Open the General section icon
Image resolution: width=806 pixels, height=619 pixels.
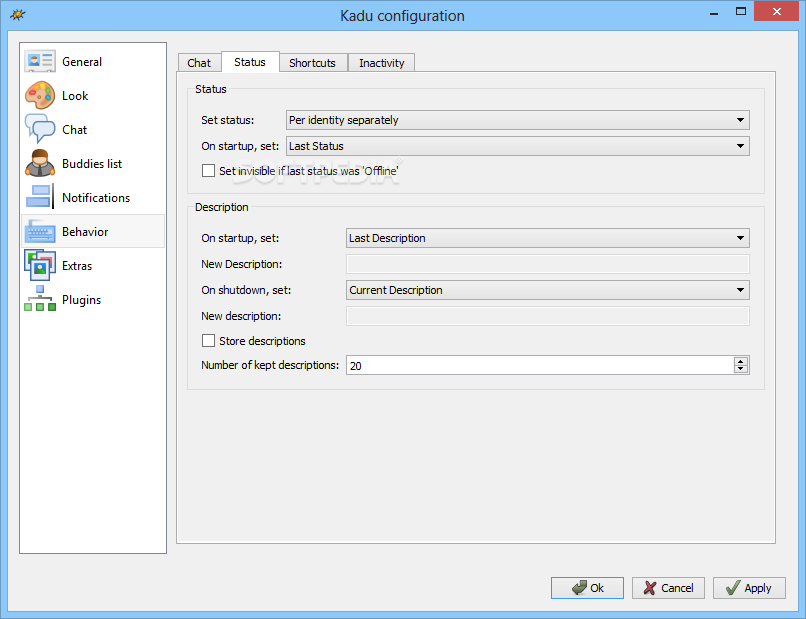(40, 62)
